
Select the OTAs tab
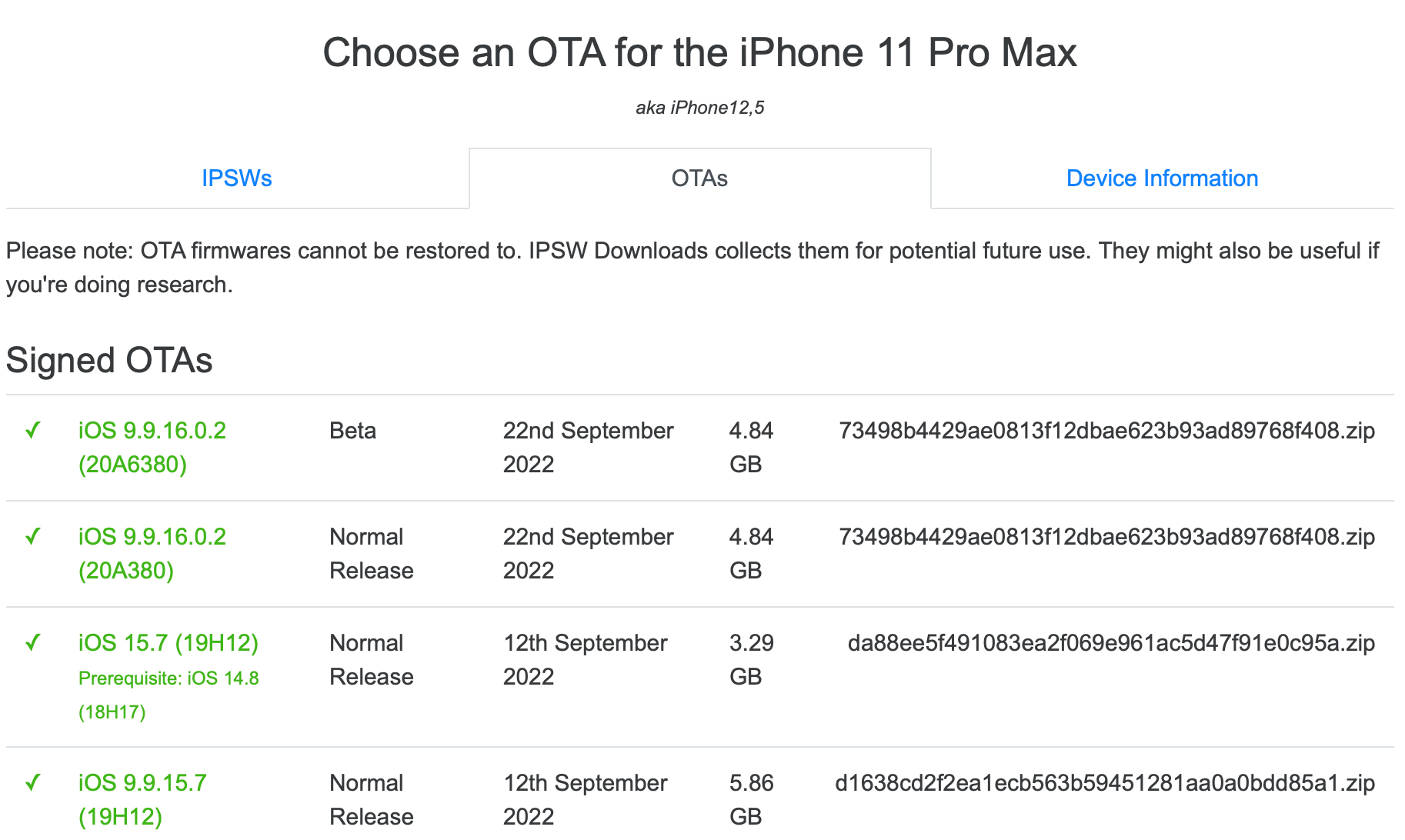[699, 178]
